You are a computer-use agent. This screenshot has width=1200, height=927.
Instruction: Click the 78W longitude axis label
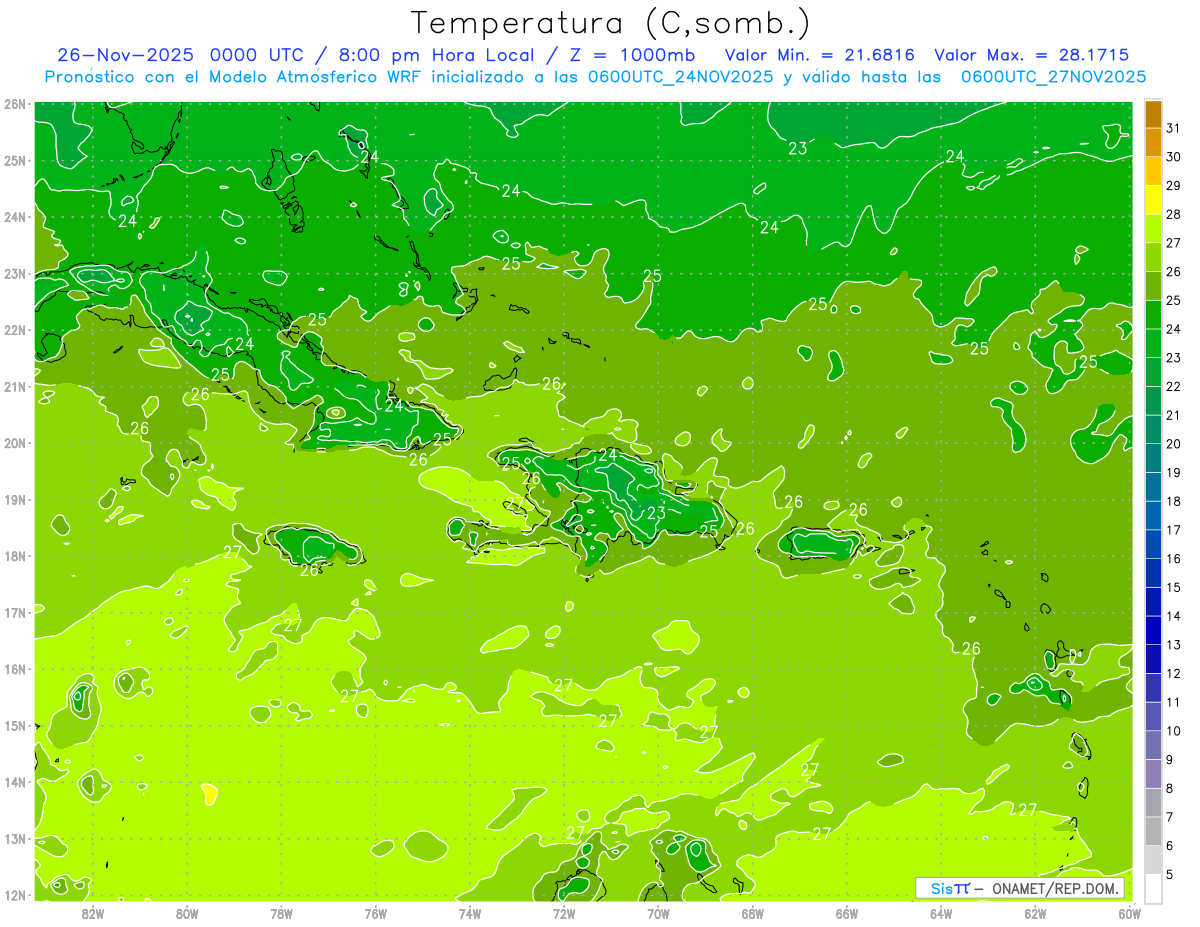(x=281, y=913)
